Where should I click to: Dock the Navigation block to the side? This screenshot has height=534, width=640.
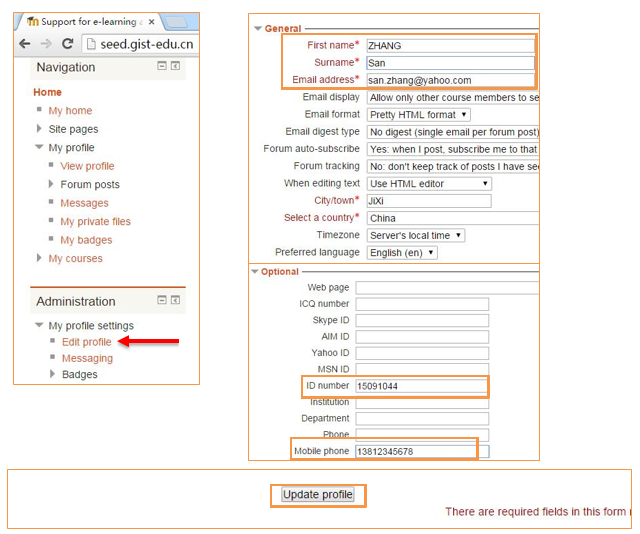pyautogui.click(x=176, y=66)
